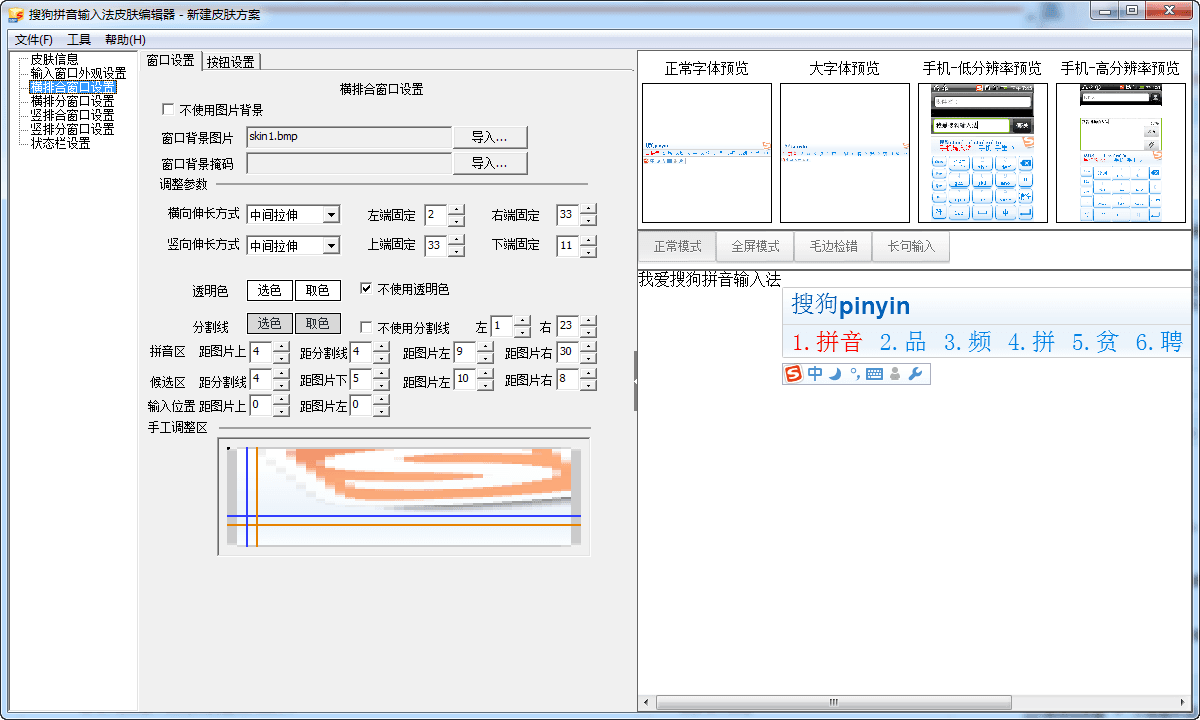Open the 大字体预览 thumbnail
The height and width of the screenshot is (720, 1200).
[x=845, y=153]
